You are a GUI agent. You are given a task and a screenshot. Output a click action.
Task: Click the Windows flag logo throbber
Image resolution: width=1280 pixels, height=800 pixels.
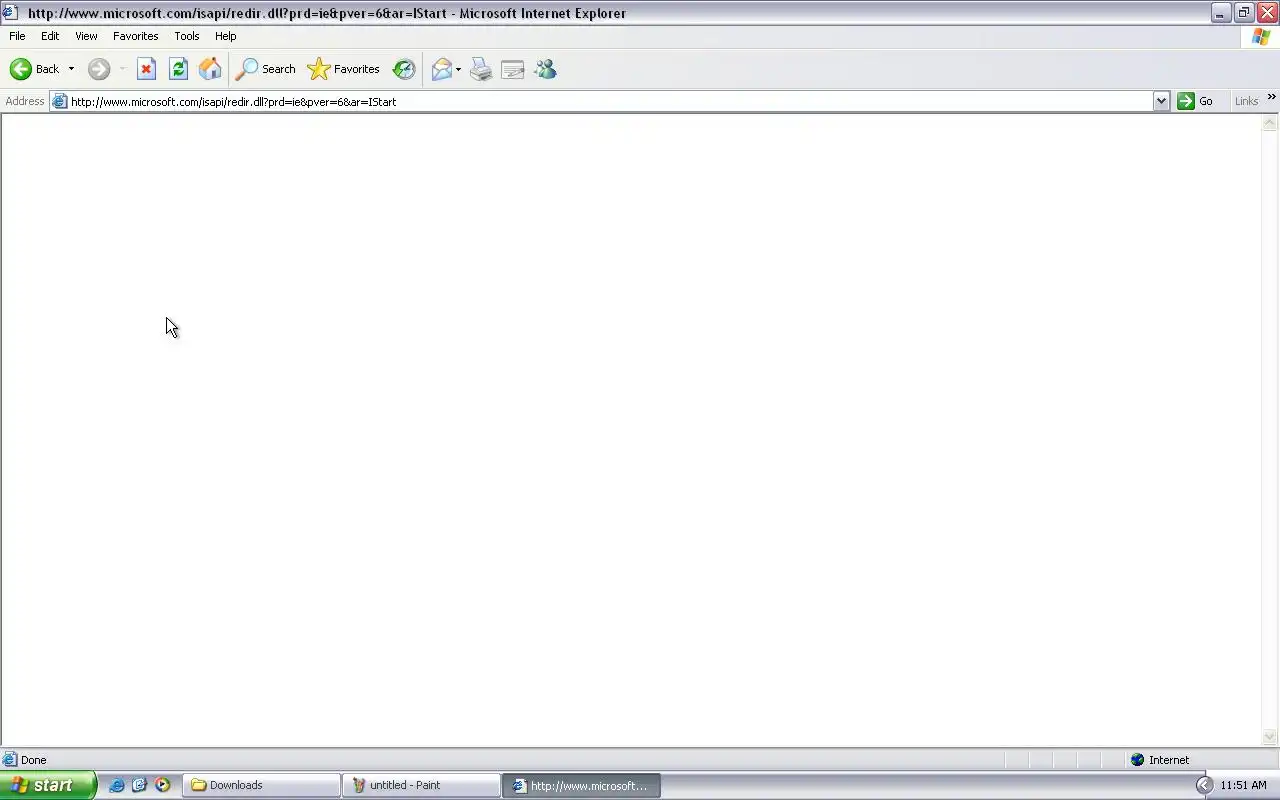point(1262,37)
